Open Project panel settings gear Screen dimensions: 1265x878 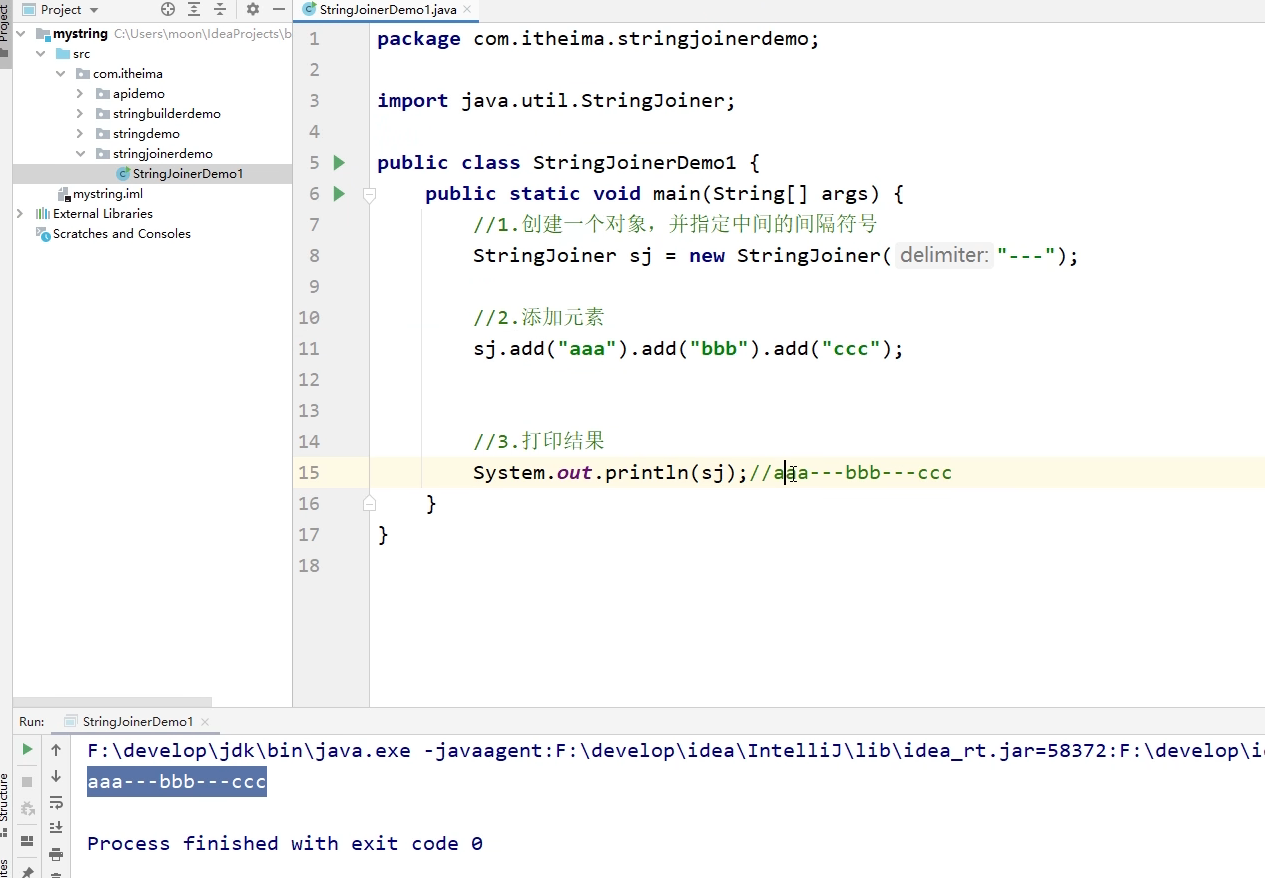click(x=253, y=9)
